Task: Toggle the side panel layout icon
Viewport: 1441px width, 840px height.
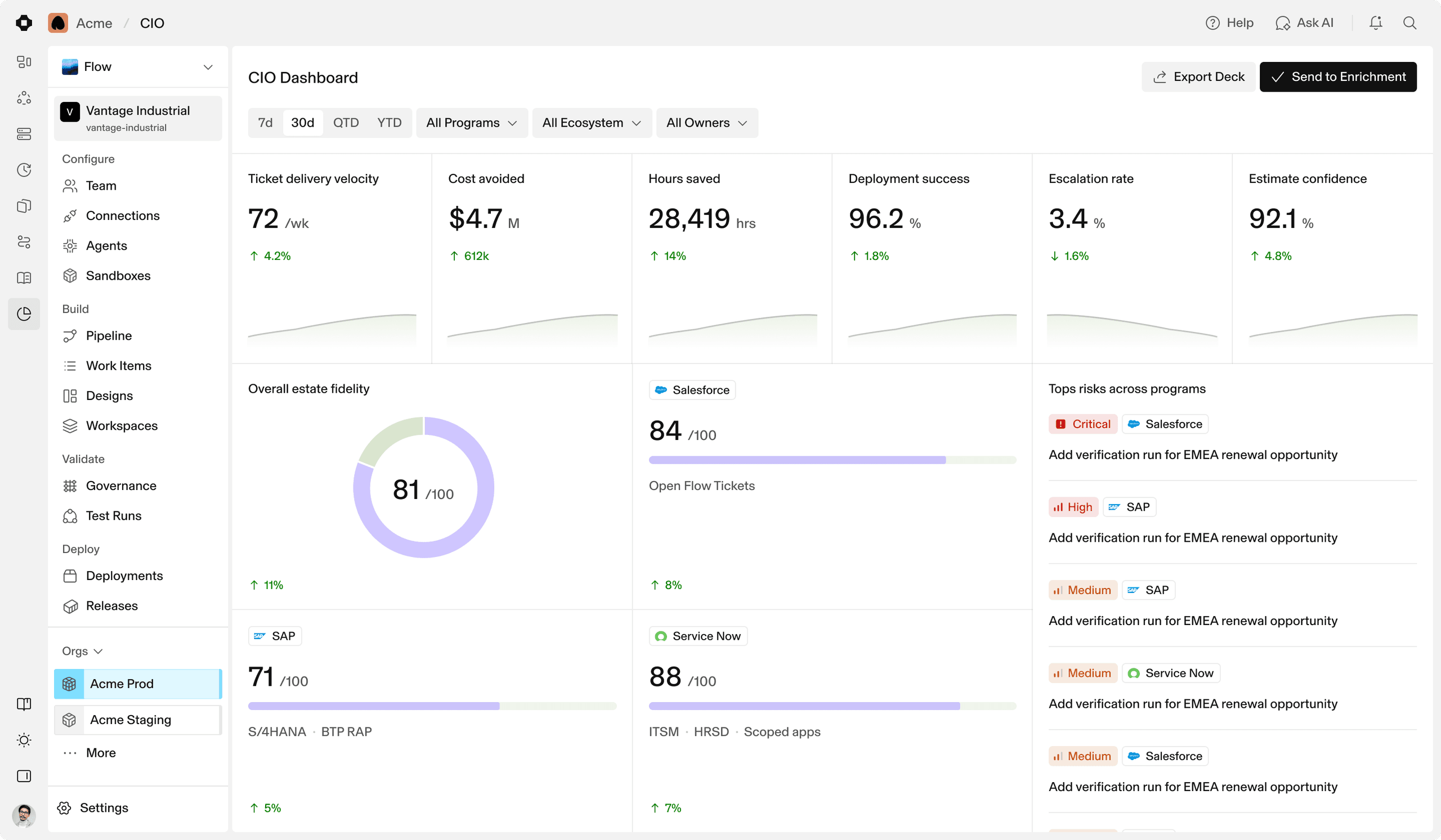Action: (x=24, y=776)
